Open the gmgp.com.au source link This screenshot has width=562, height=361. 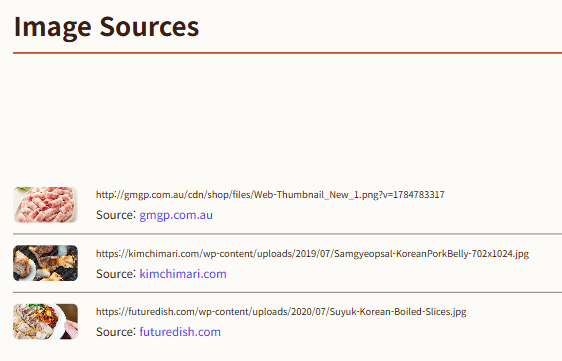pyautogui.click(x=176, y=215)
